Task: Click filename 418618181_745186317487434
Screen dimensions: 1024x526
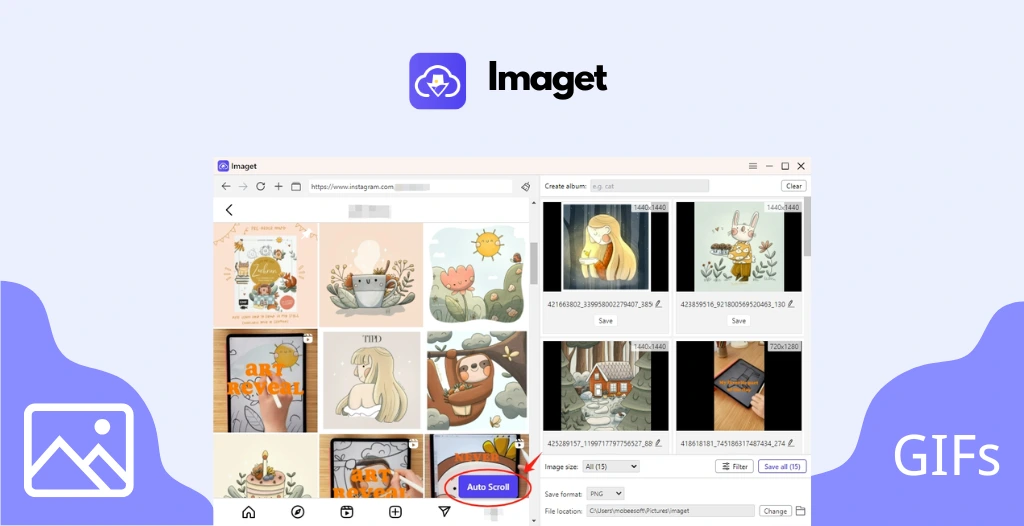Action: pos(733,443)
